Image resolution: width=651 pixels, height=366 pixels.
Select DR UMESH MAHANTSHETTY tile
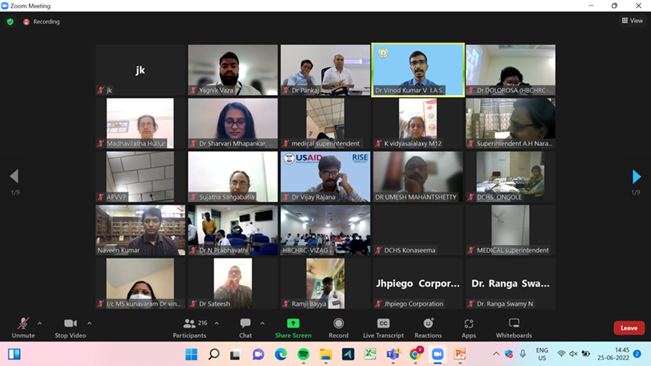418,177
